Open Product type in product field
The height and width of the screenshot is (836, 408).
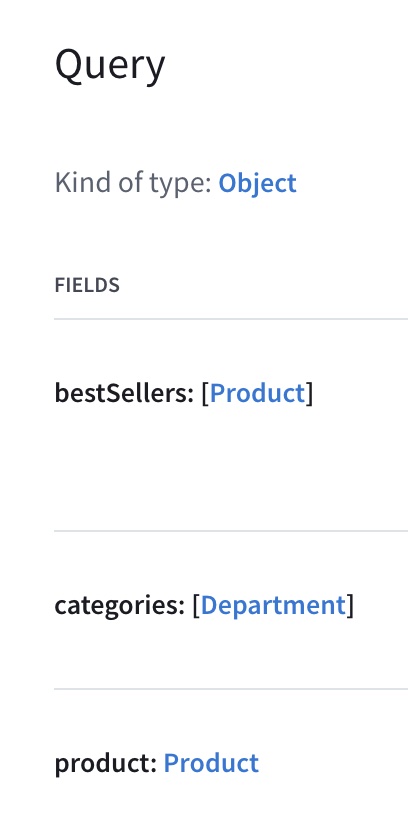point(211,763)
